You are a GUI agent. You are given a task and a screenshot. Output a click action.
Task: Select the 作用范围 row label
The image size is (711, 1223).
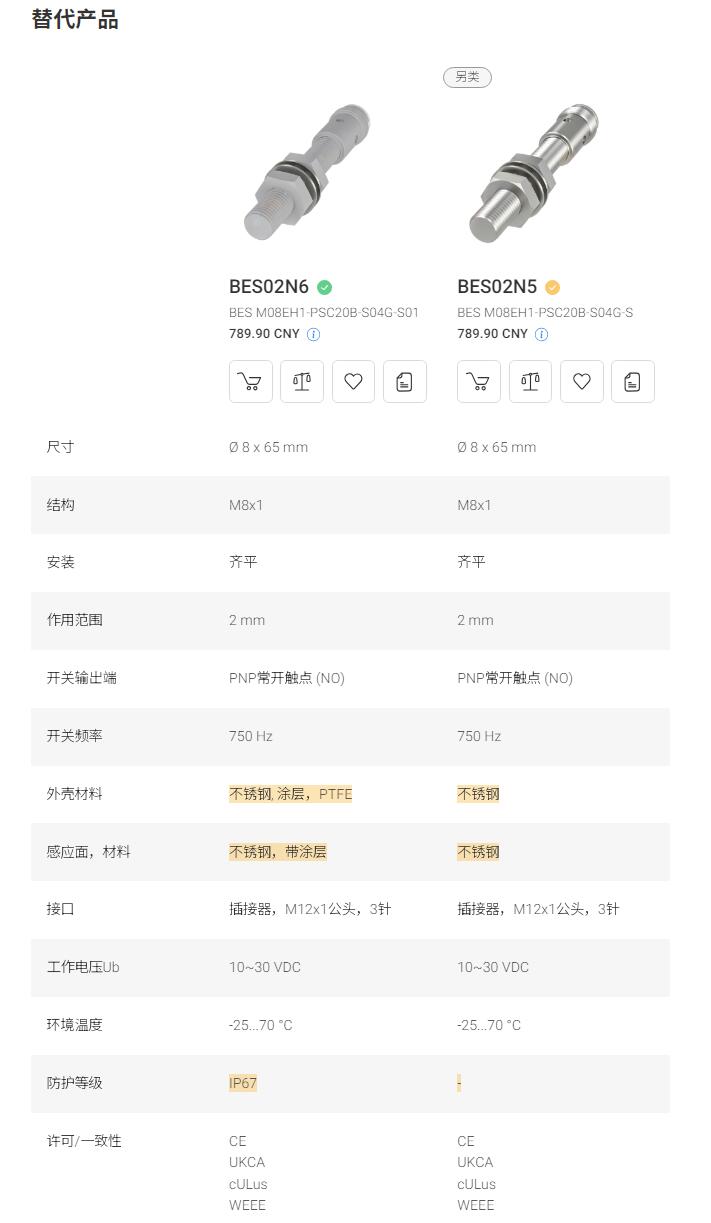pyautogui.click(x=75, y=620)
